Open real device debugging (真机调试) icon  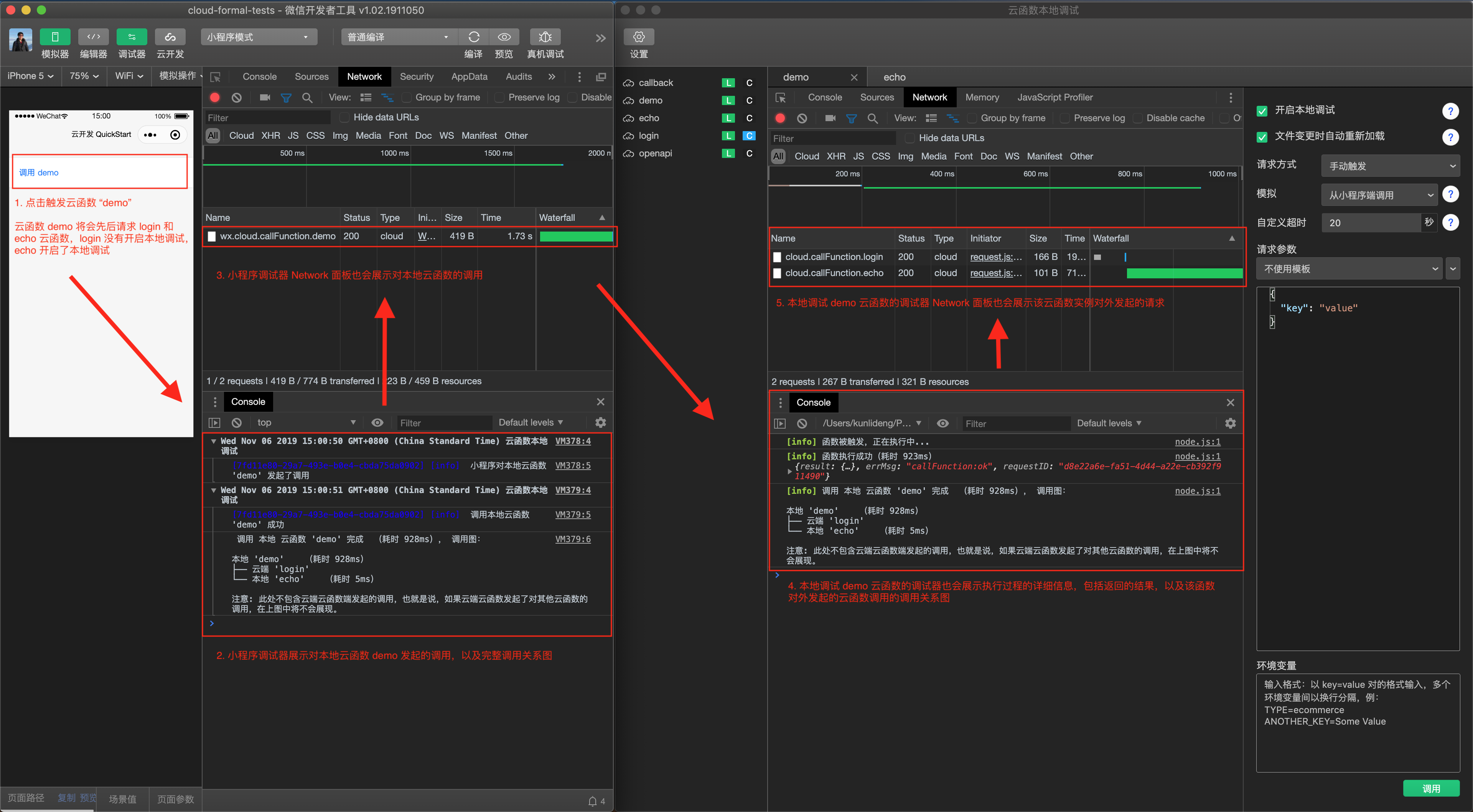pyautogui.click(x=545, y=37)
